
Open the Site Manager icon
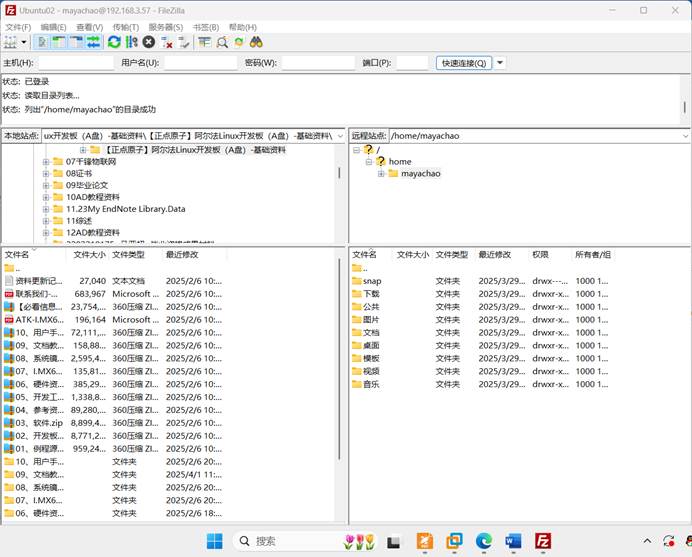coord(10,42)
